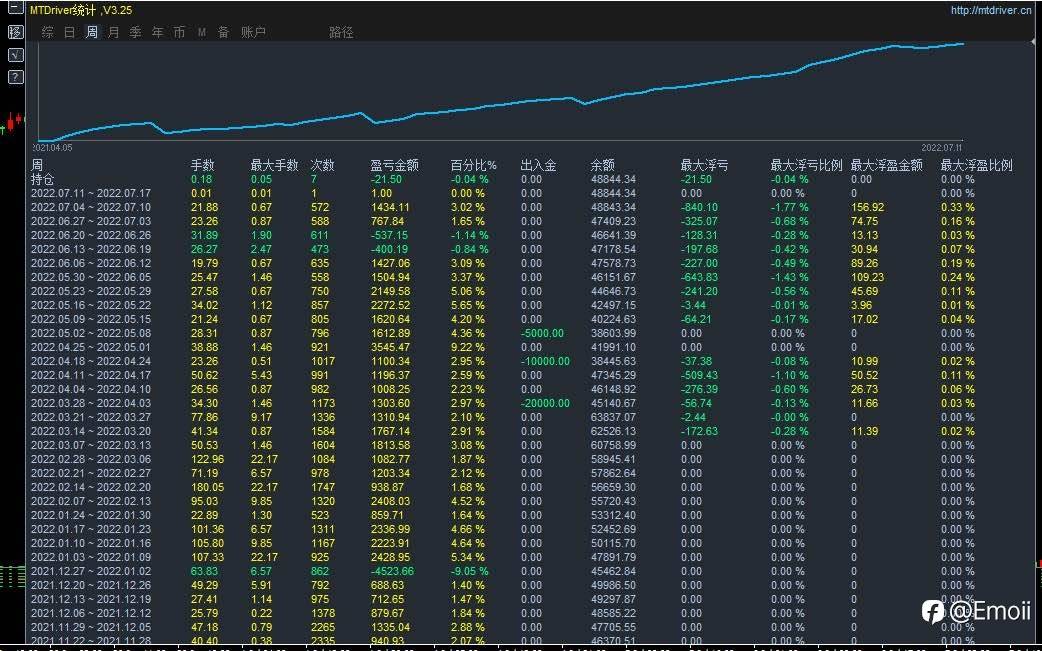Click the 移 move panel icon
This screenshot has height=651, width=1042.
click(15, 32)
